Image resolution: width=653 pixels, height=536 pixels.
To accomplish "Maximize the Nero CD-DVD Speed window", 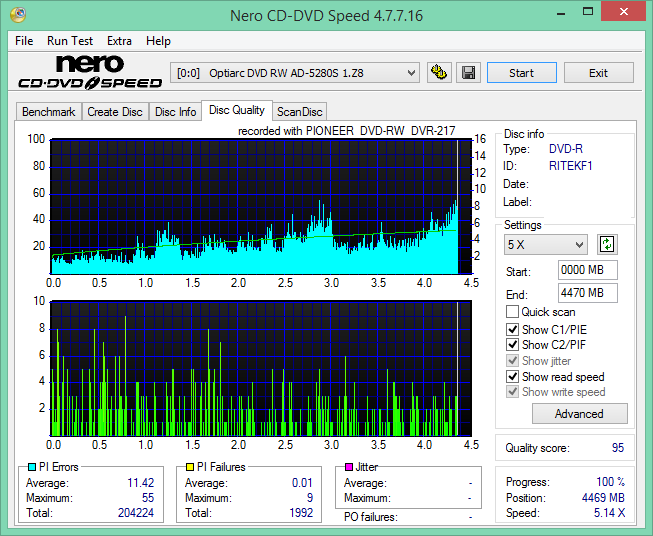I will (588, 12).
